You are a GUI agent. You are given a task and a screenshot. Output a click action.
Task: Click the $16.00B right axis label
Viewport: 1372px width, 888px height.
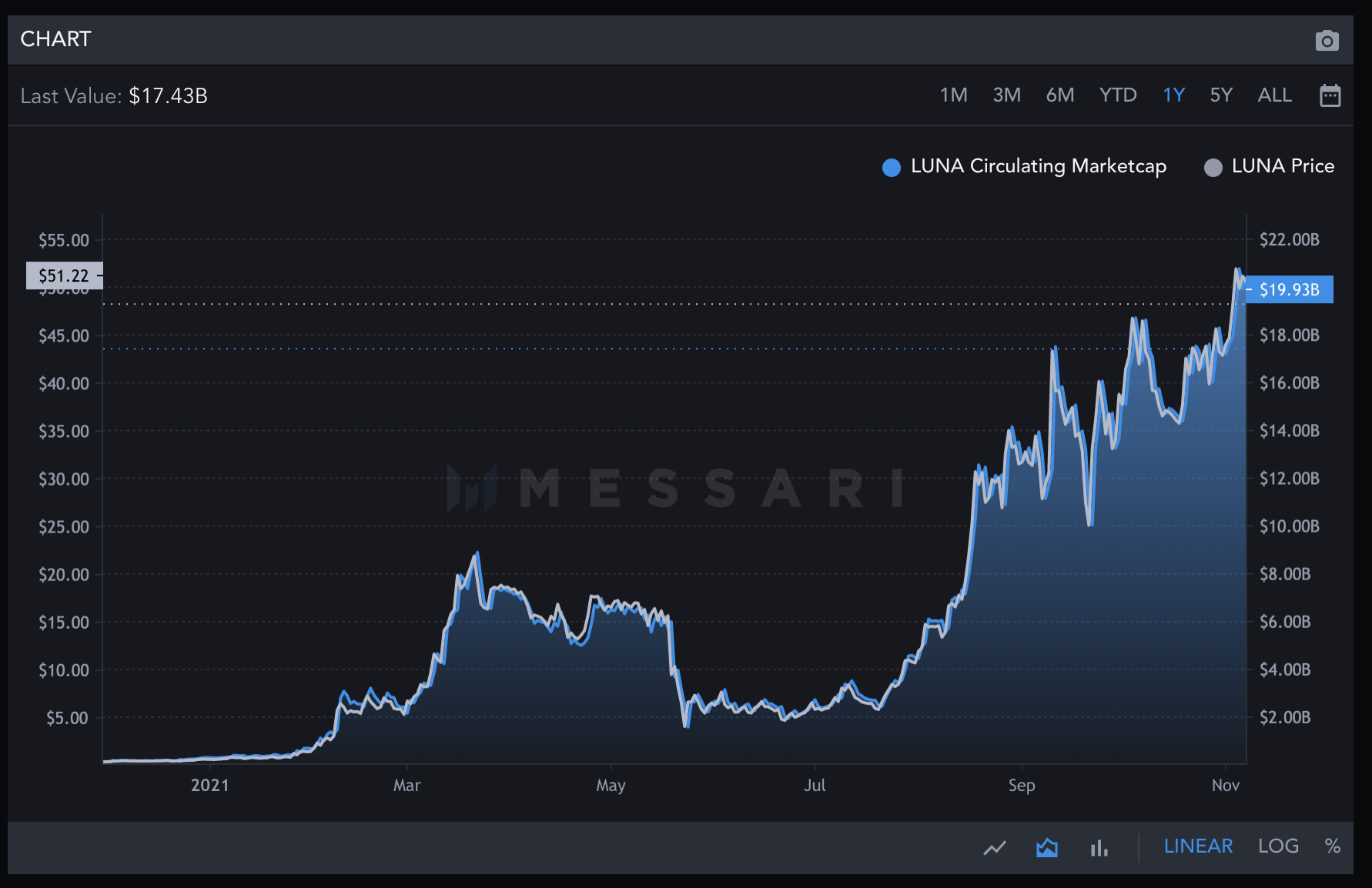(x=1290, y=383)
